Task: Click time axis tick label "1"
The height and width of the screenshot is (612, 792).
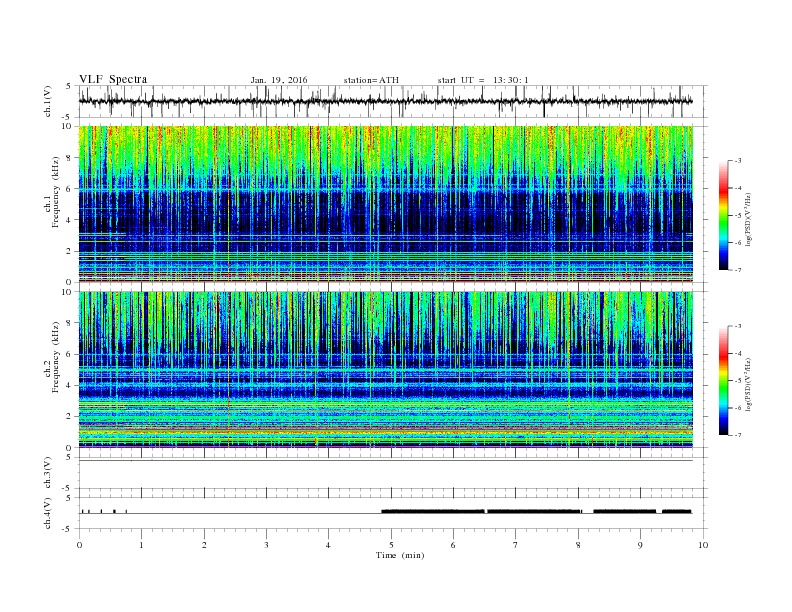Action: point(141,545)
